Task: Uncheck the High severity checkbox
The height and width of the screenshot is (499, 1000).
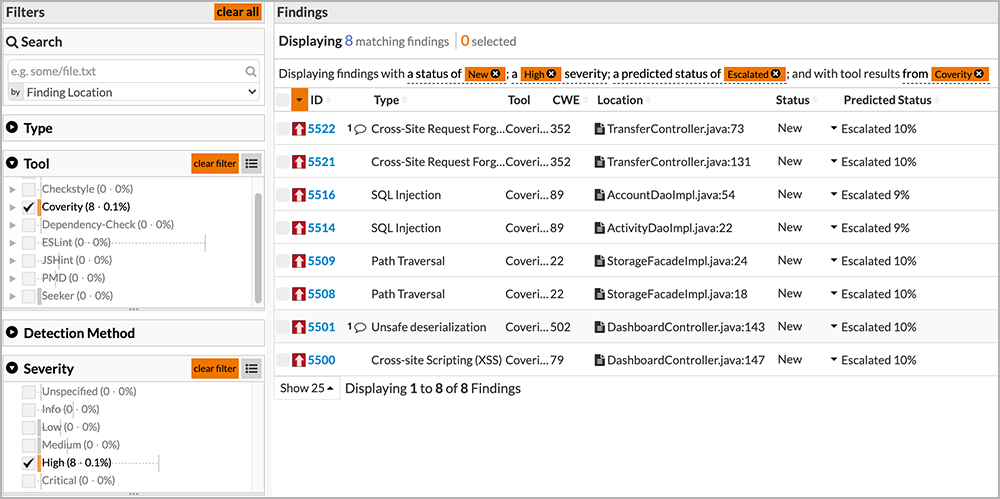Action: pos(28,463)
